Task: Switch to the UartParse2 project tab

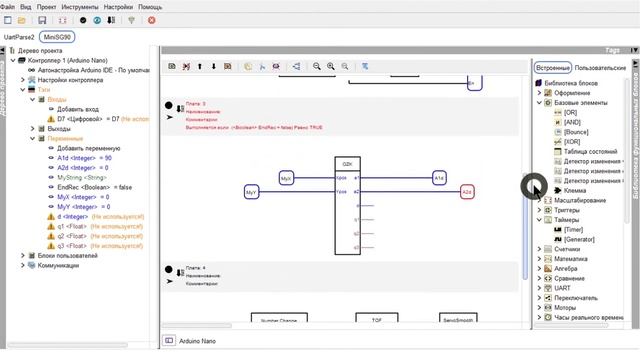Action: click(x=19, y=37)
